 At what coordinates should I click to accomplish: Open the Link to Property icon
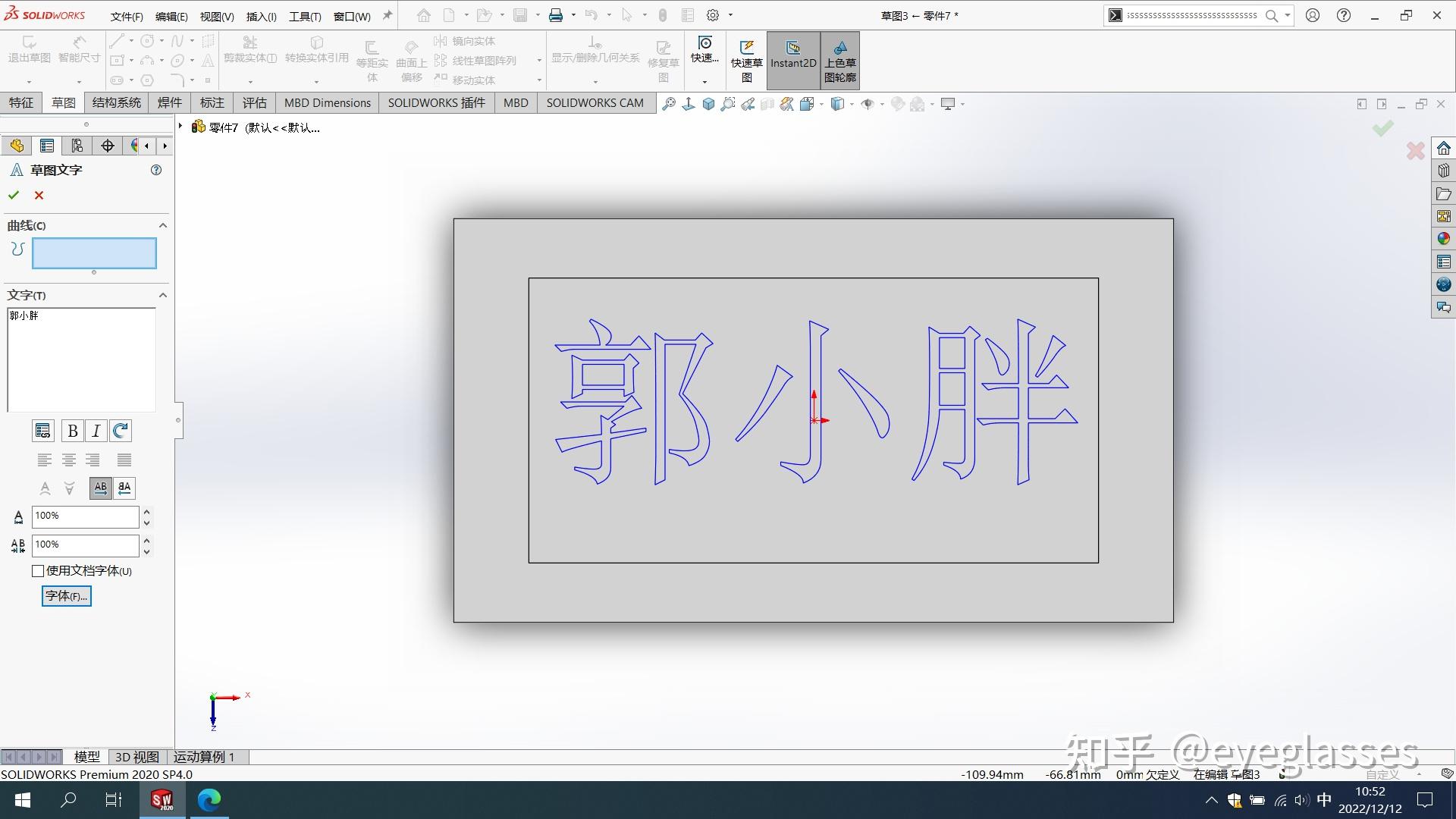43,431
